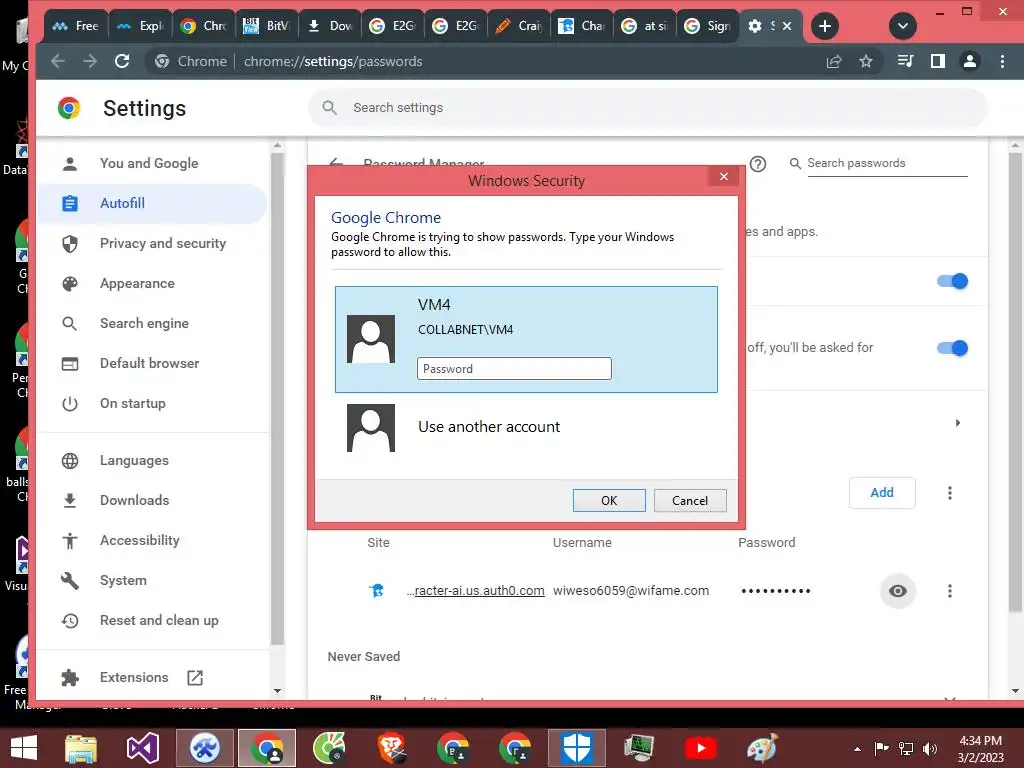The height and width of the screenshot is (768, 1024).
Task: Switch to the Downloads tab
Action: (x=330, y=26)
